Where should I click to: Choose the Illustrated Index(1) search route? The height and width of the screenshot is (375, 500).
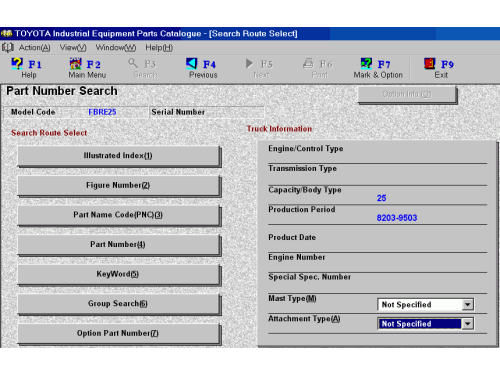pyautogui.click(x=118, y=156)
